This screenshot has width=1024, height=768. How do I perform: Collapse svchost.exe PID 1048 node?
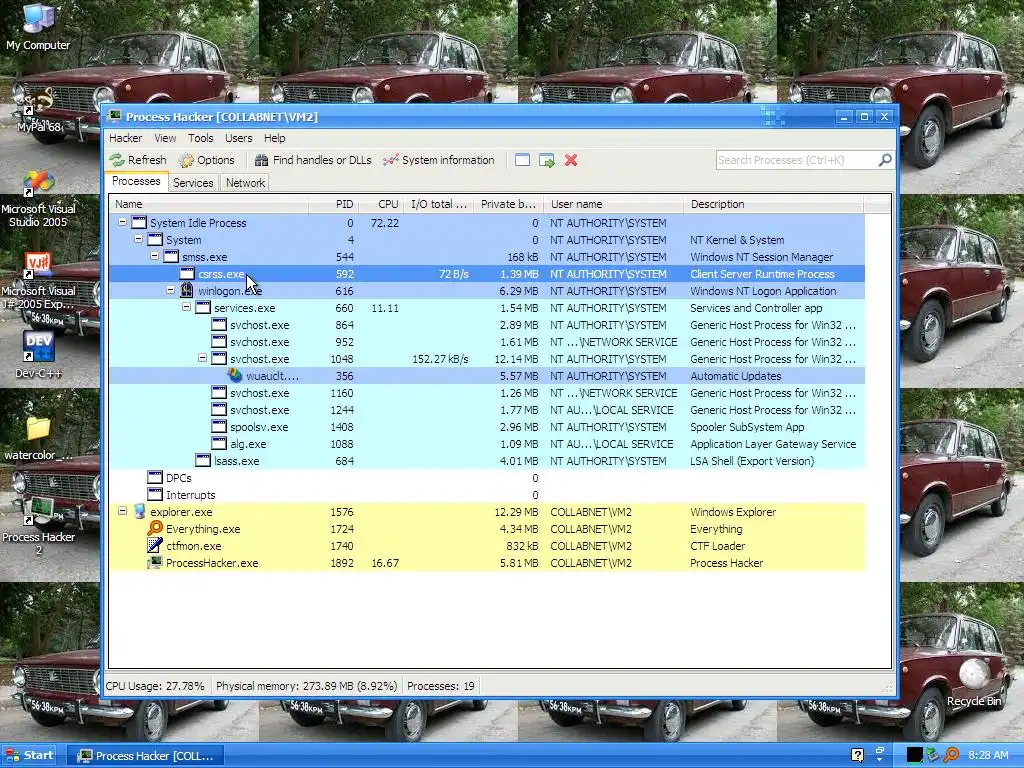click(202, 358)
